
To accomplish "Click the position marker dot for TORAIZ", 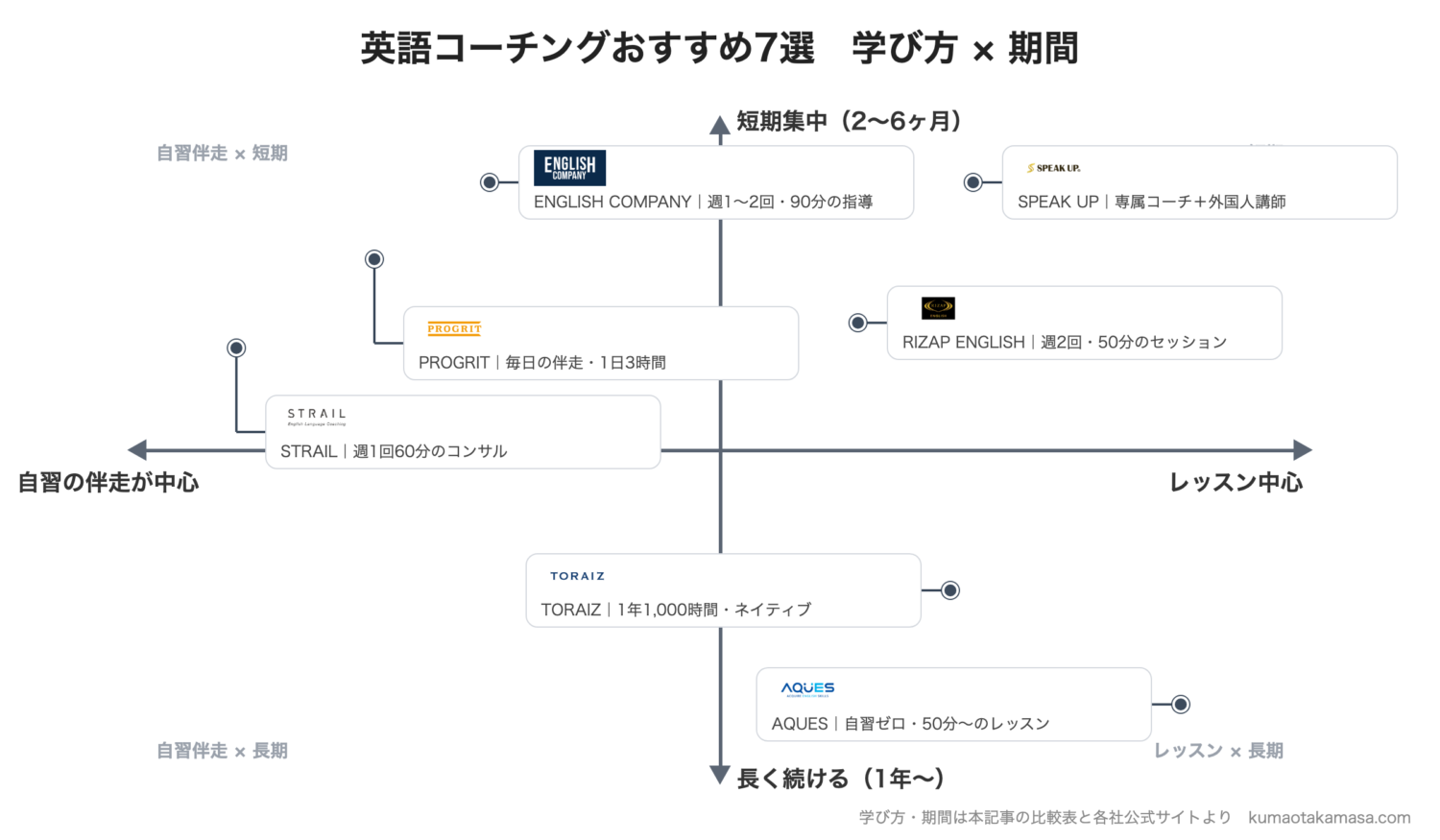I will coord(950,590).
